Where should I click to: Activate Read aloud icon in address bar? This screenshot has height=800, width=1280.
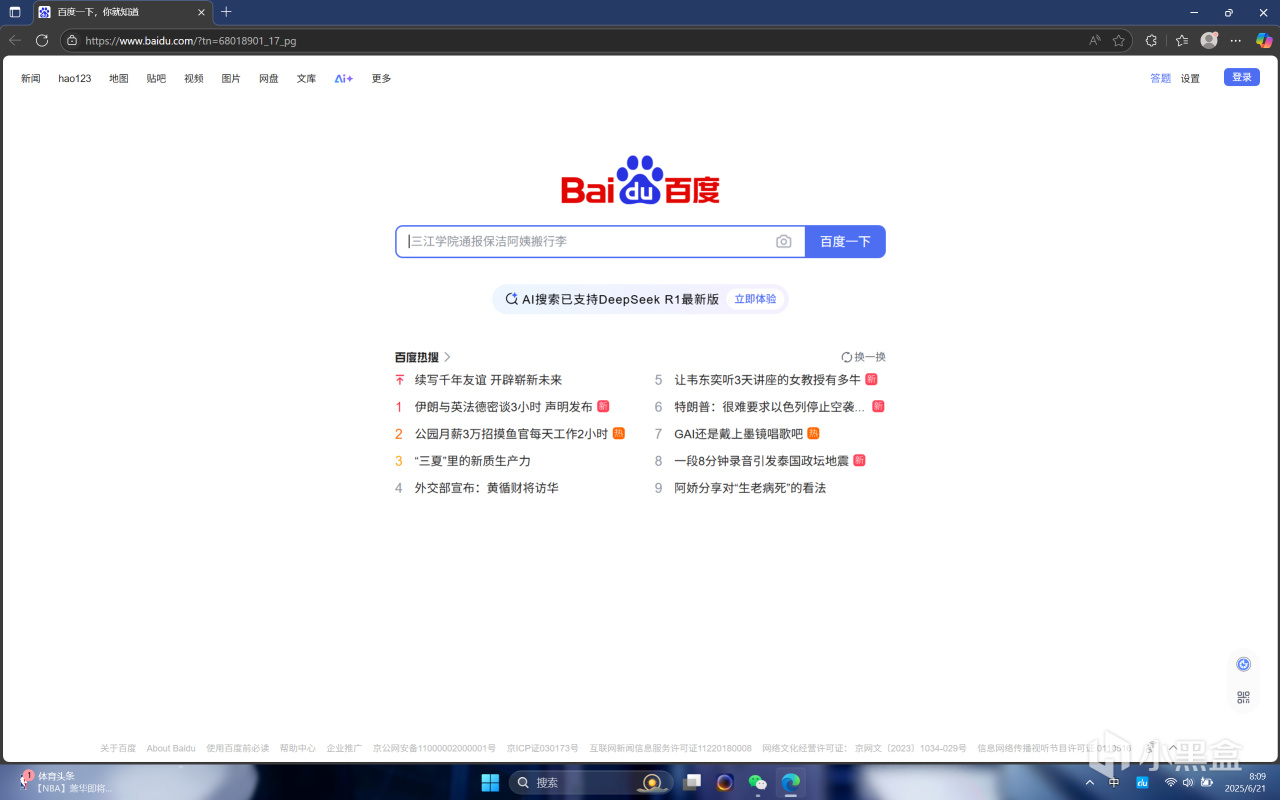(x=1095, y=41)
